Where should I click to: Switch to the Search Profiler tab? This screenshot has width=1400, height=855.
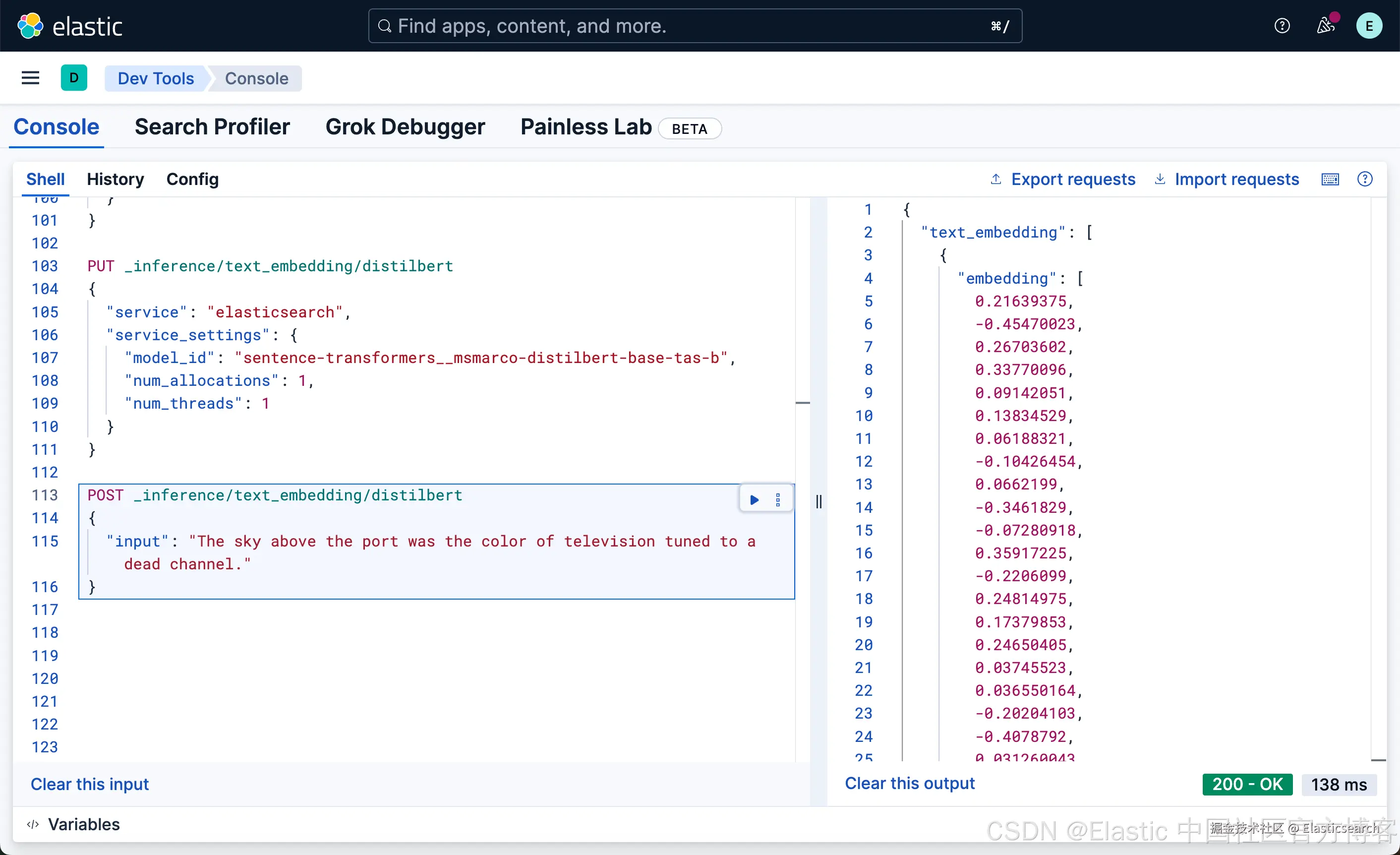[x=212, y=127]
